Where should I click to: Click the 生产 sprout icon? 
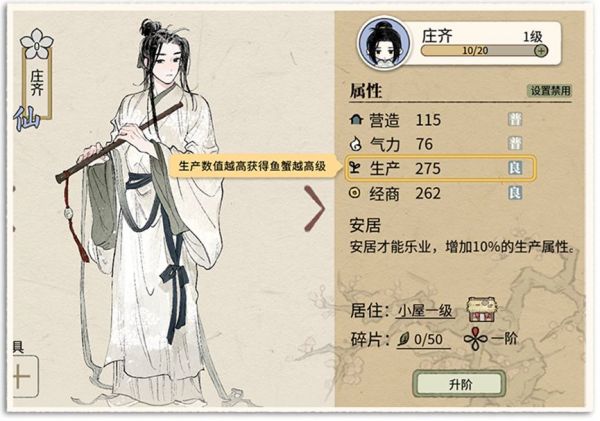[355, 168]
